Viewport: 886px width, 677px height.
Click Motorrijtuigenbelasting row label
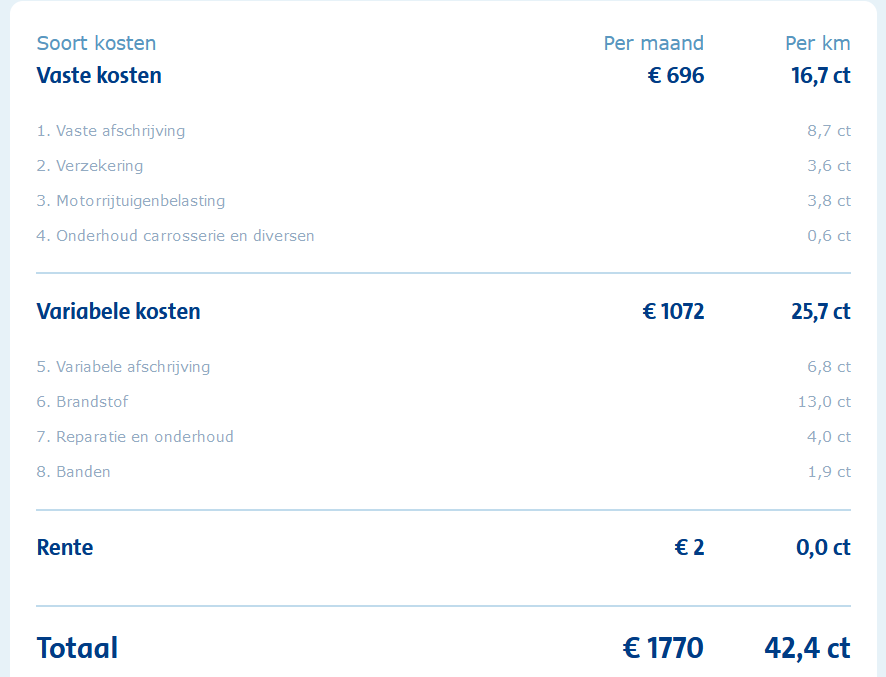131,201
